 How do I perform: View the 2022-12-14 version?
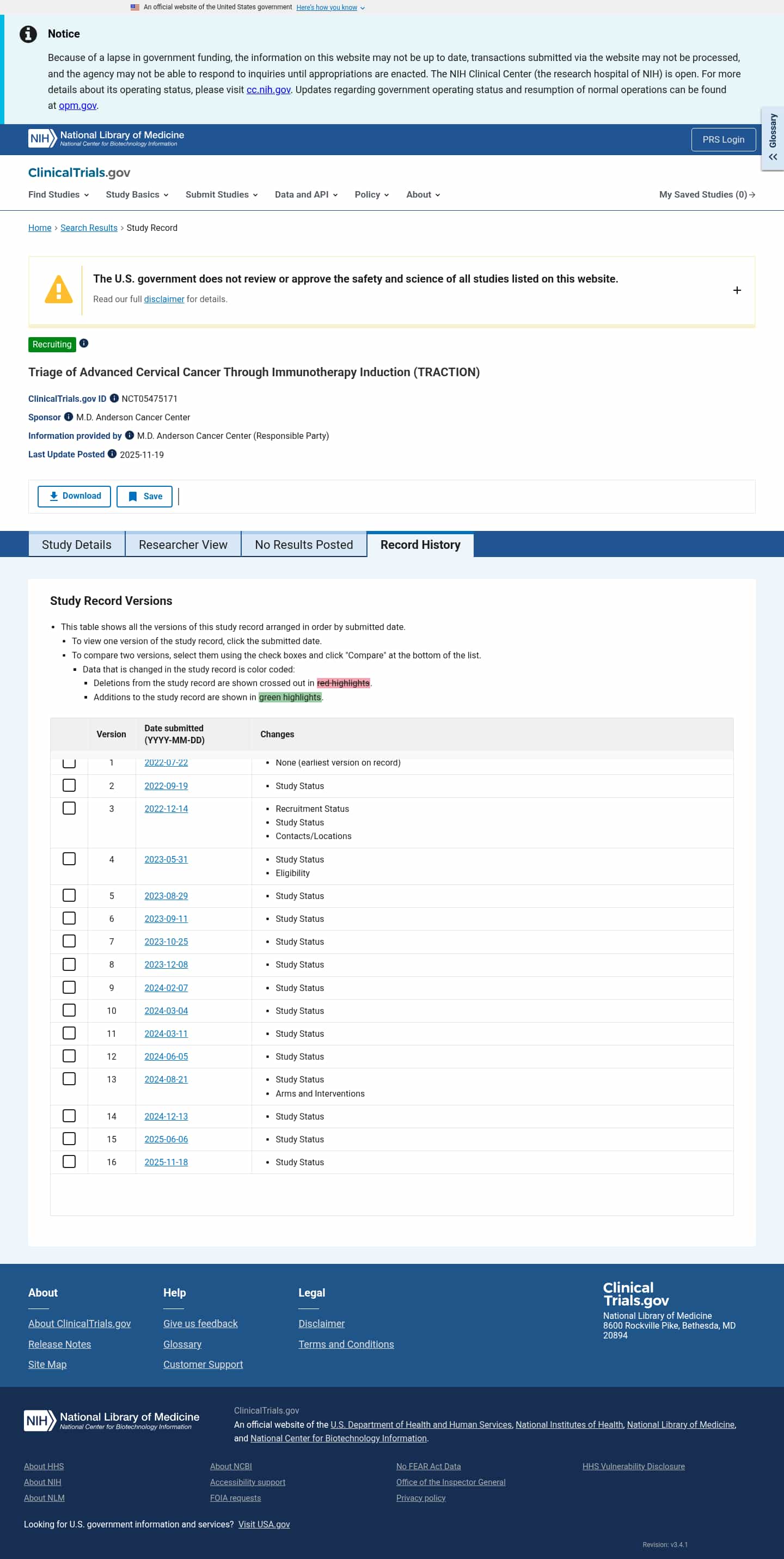(167, 809)
